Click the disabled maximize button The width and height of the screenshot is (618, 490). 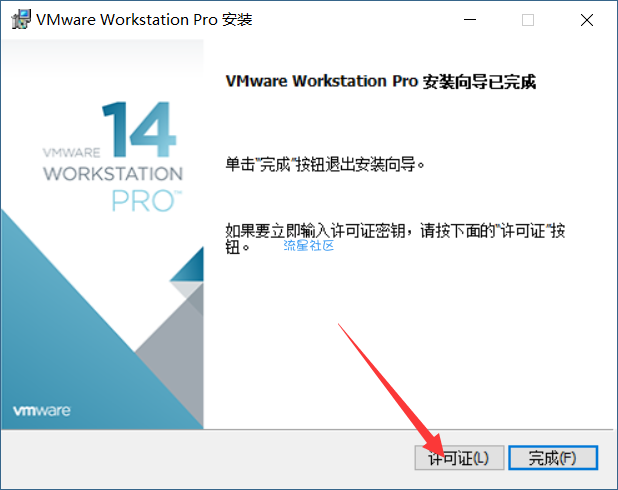(528, 20)
